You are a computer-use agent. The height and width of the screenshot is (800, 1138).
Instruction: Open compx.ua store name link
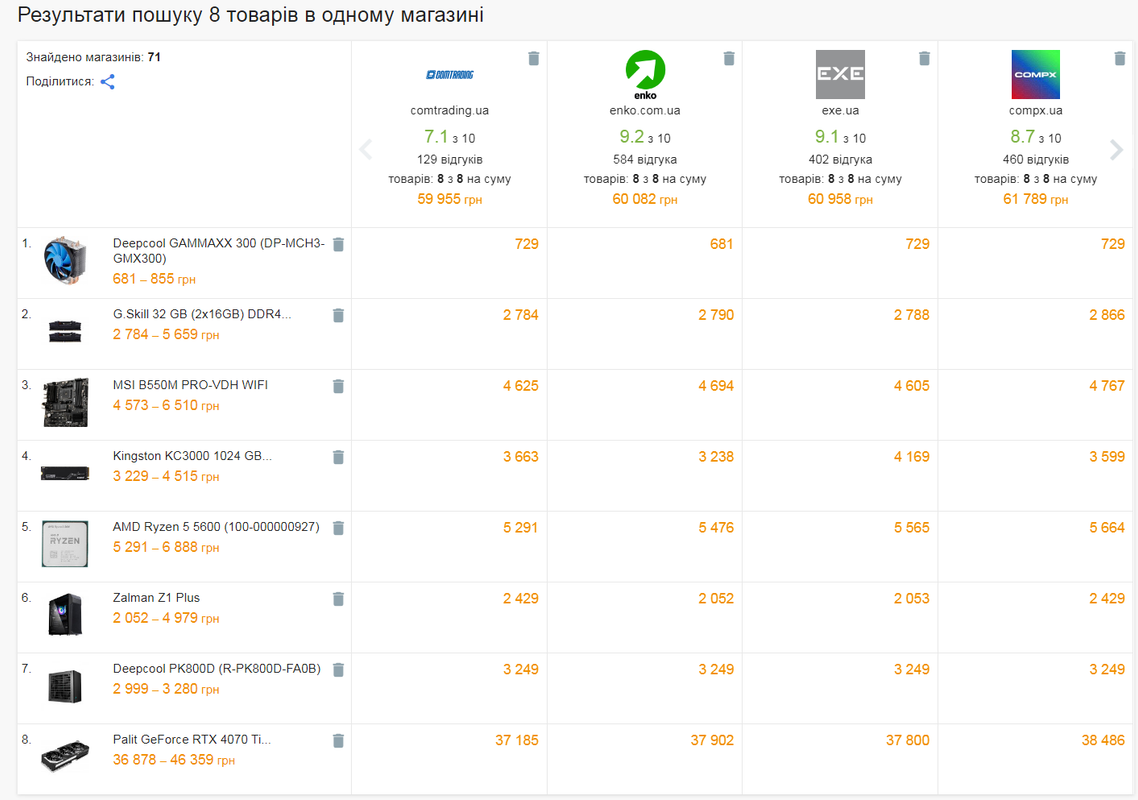[x=1036, y=110]
